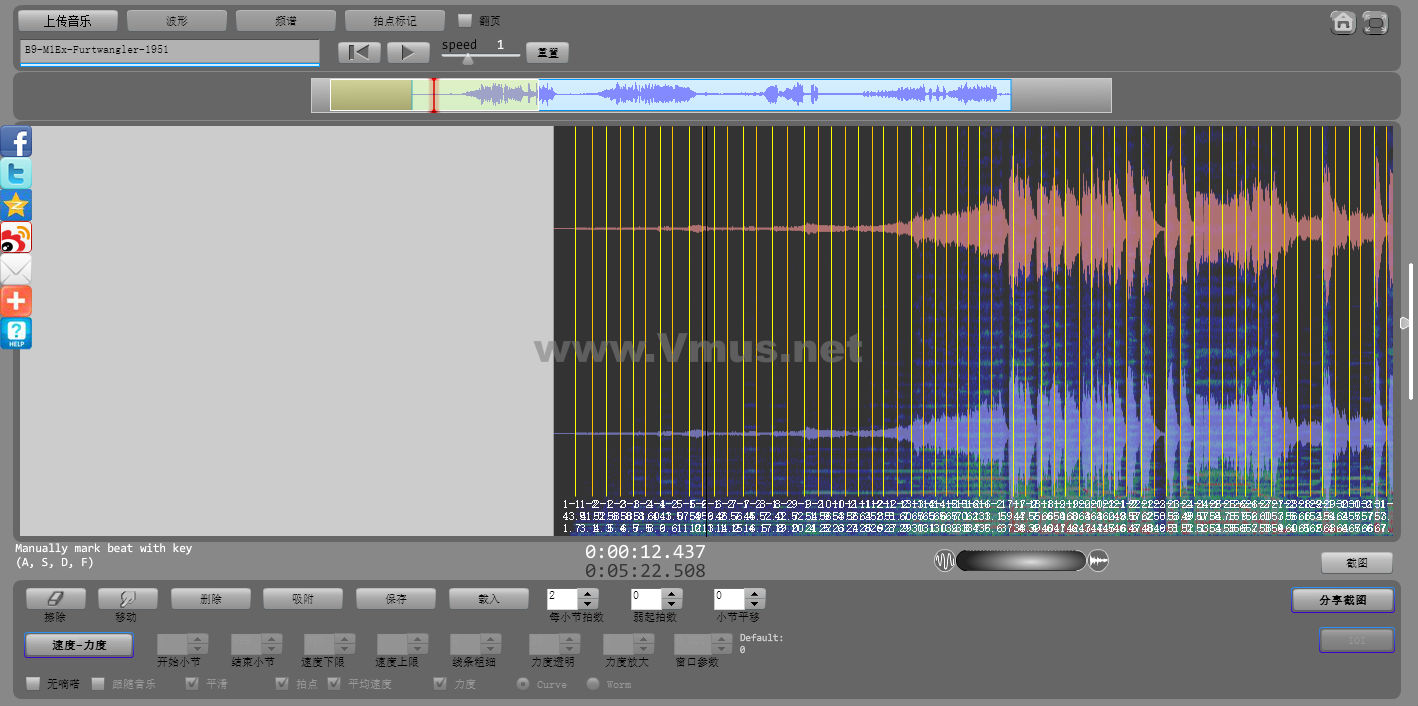
Task: Click the 力度放大 dynamics magnify stepper
Action: click(x=628, y=644)
